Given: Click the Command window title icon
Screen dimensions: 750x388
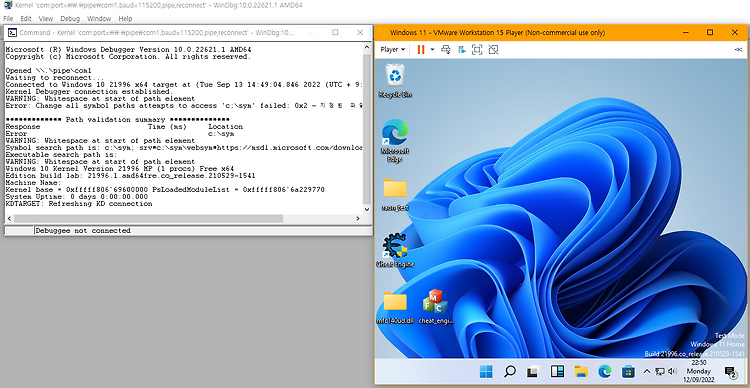Looking at the screenshot, I should (x=13, y=33).
